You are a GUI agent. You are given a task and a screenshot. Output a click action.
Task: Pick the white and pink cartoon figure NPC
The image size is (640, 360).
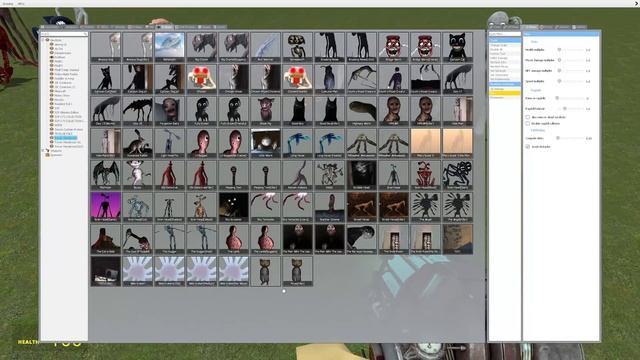coord(137,175)
